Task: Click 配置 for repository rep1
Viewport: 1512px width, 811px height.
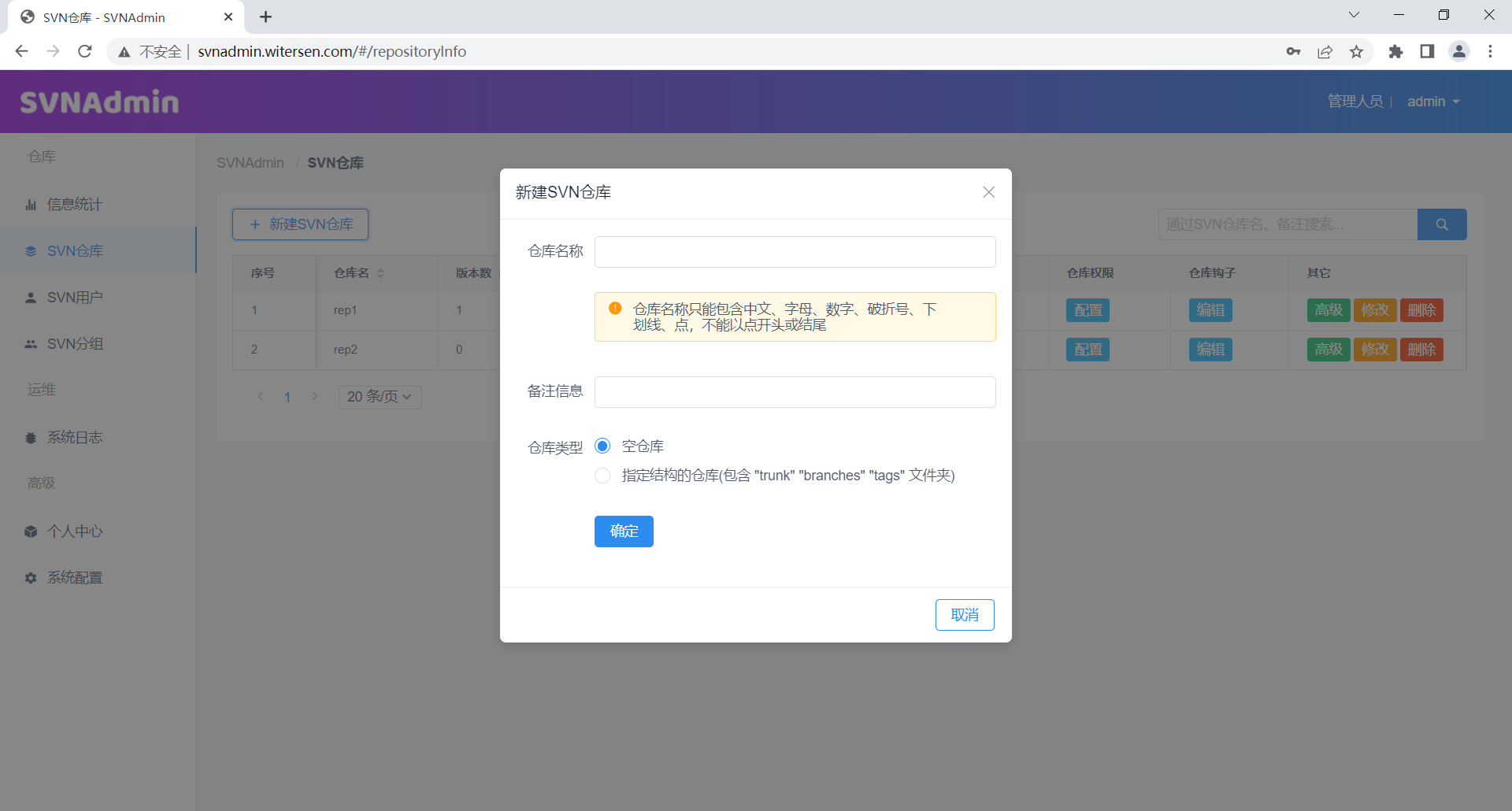Action: [x=1088, y=310]
